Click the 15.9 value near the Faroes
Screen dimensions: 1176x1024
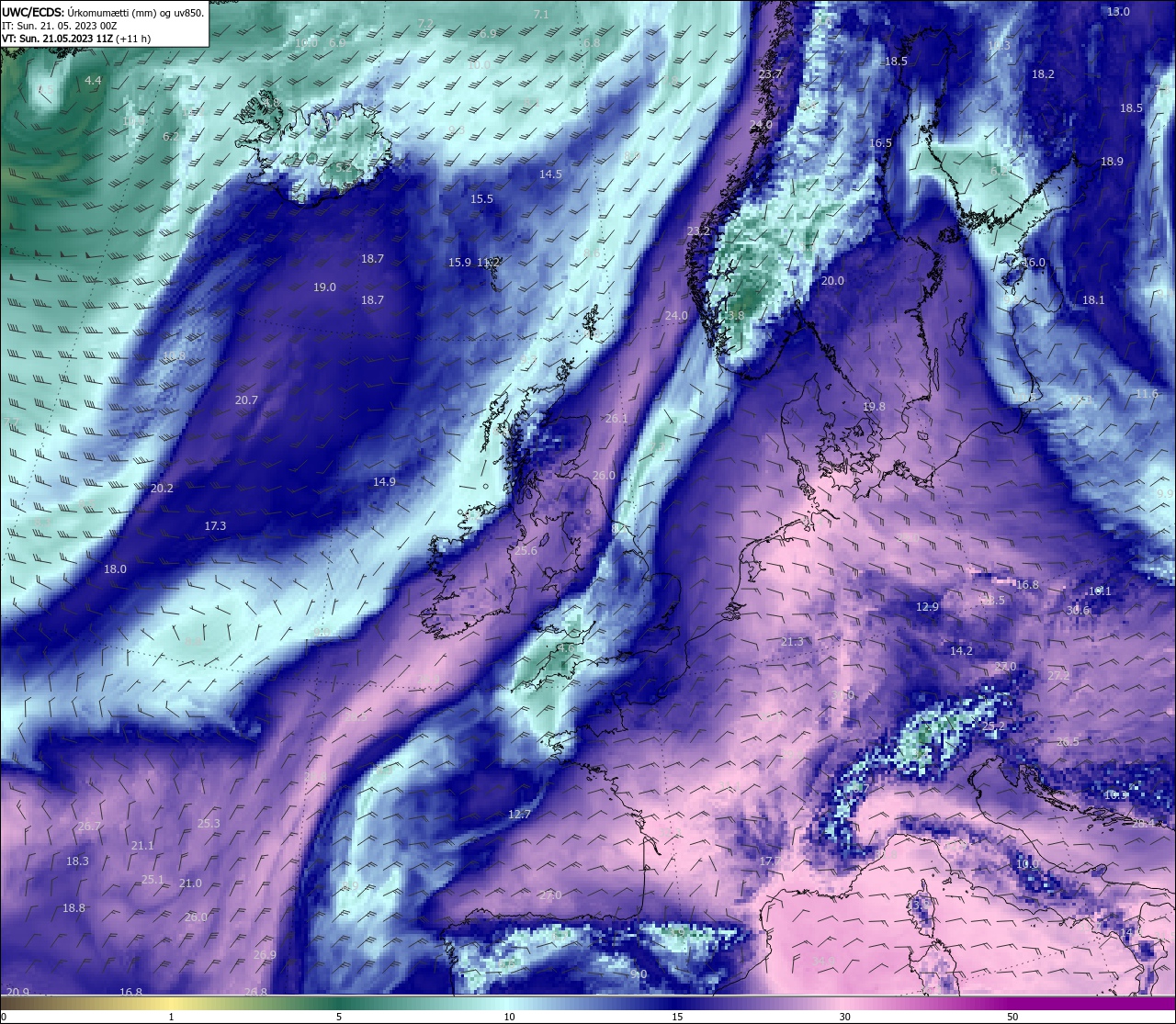[x=459, y=263]
